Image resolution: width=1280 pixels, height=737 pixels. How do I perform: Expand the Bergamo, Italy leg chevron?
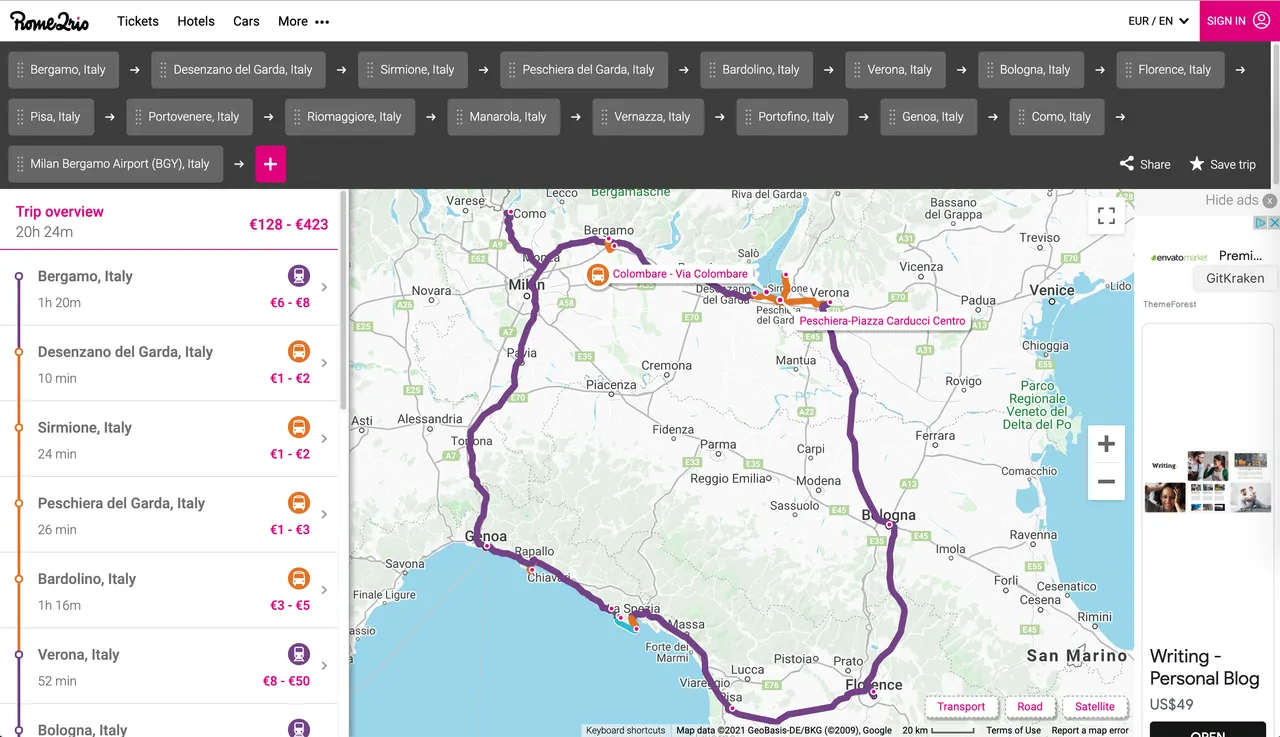(324, 288)
